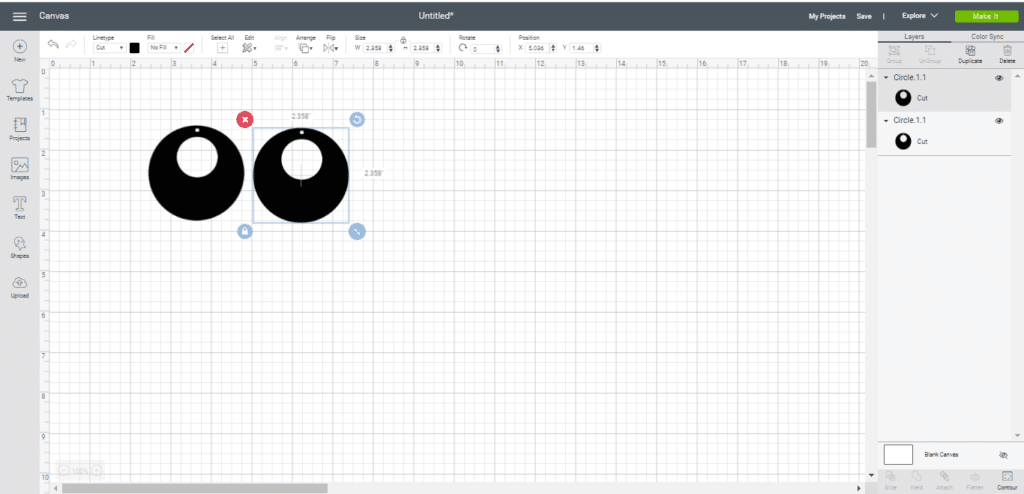Open the Fill dropdown
1024x494 pixels.
[162, 47]
